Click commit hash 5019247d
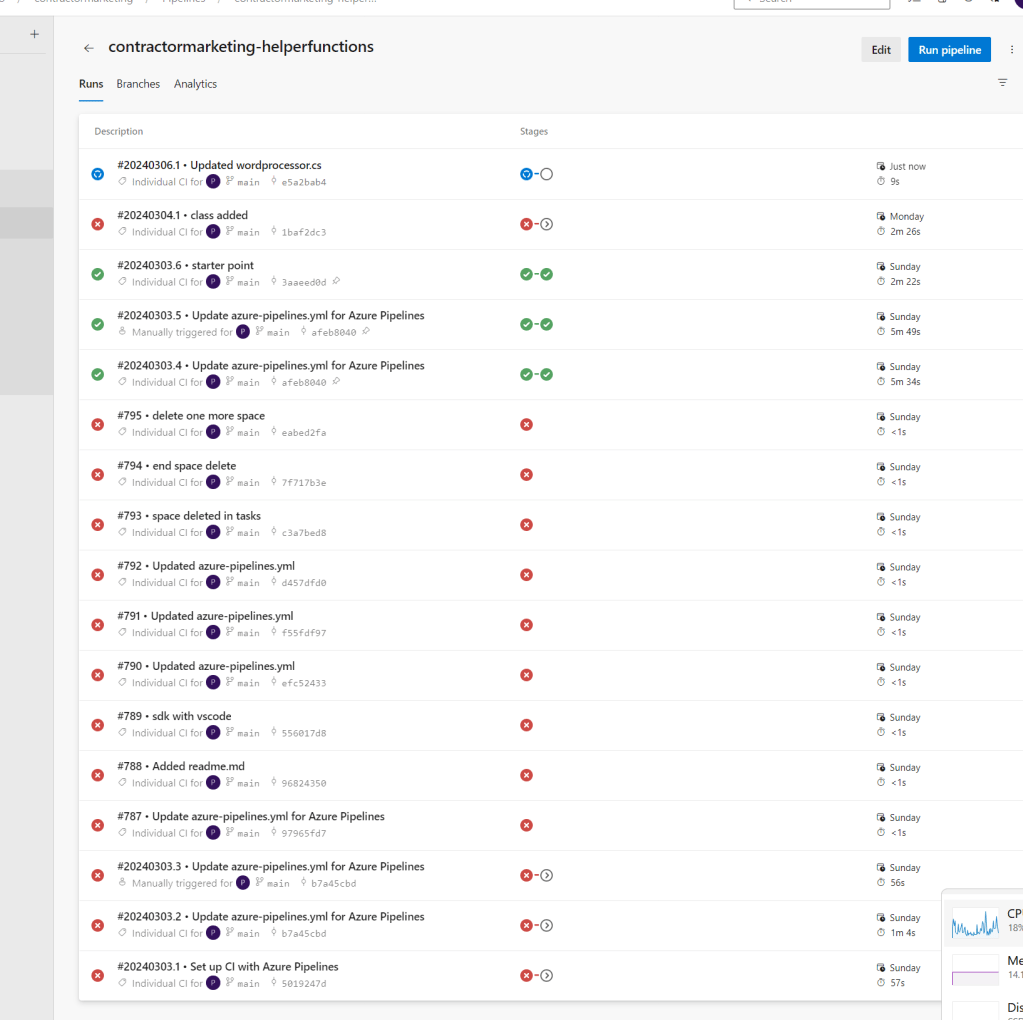Image resolution: width=1023 pixels, height=1020 pixels. pyautogui.click(x=303, y=983)
